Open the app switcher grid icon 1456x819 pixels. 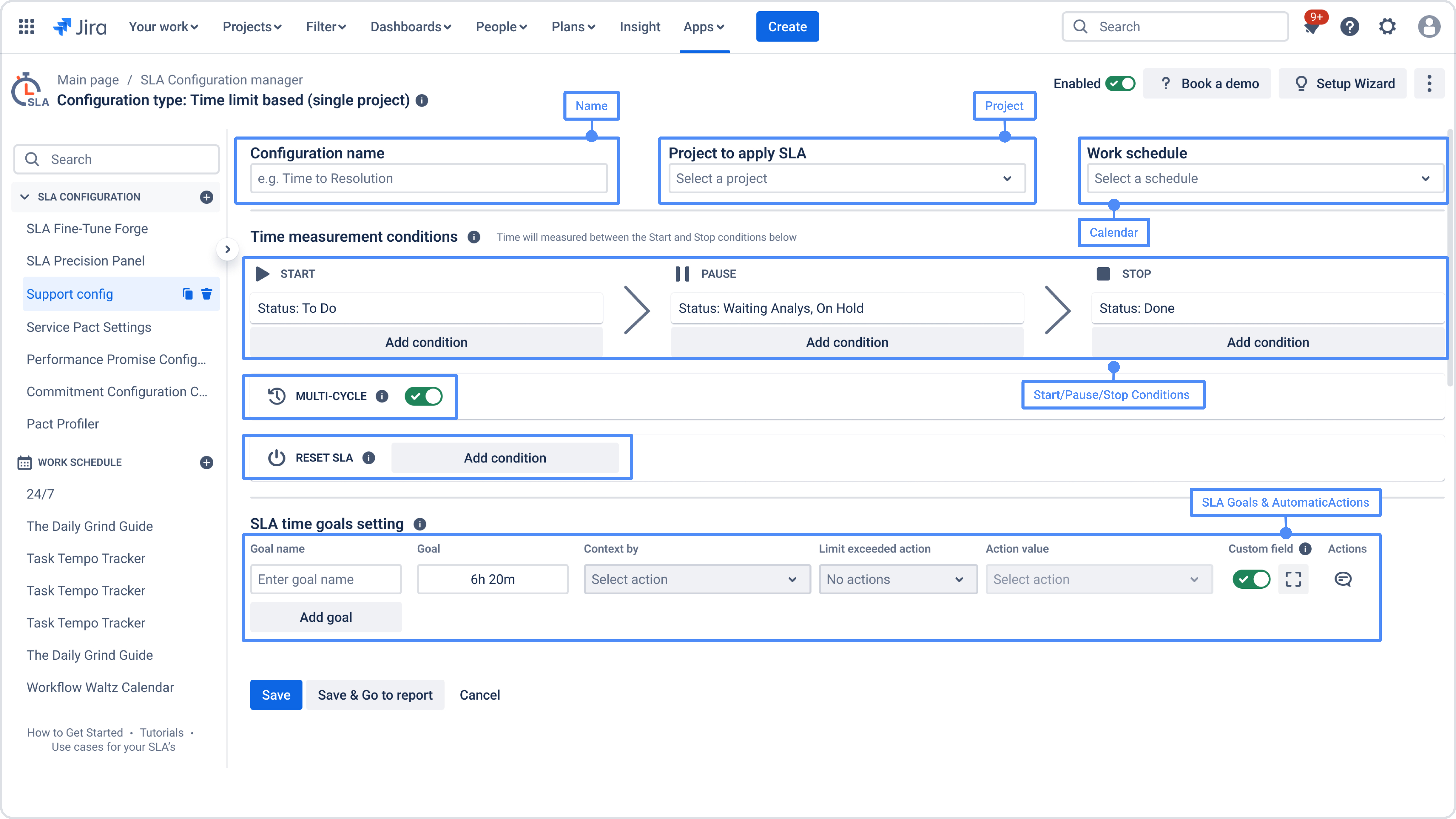tap(27, 27)
